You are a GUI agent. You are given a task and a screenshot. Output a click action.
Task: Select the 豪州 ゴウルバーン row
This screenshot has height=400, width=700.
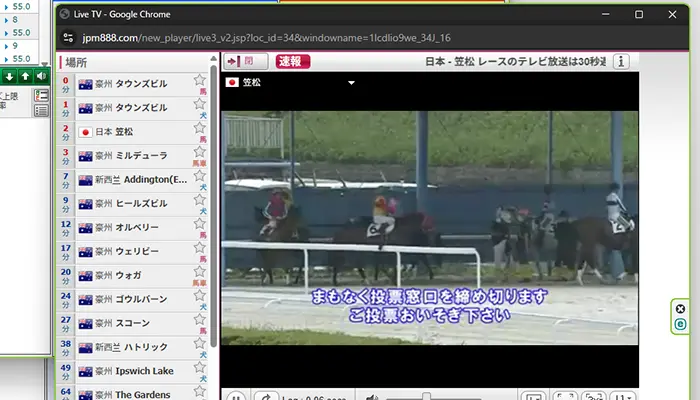[133, 300]
